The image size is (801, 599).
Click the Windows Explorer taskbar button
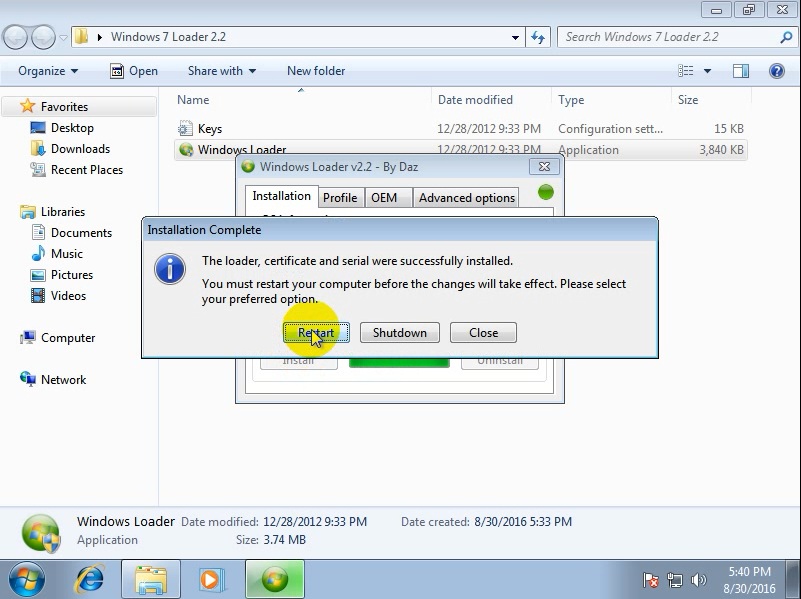(151, 580)
